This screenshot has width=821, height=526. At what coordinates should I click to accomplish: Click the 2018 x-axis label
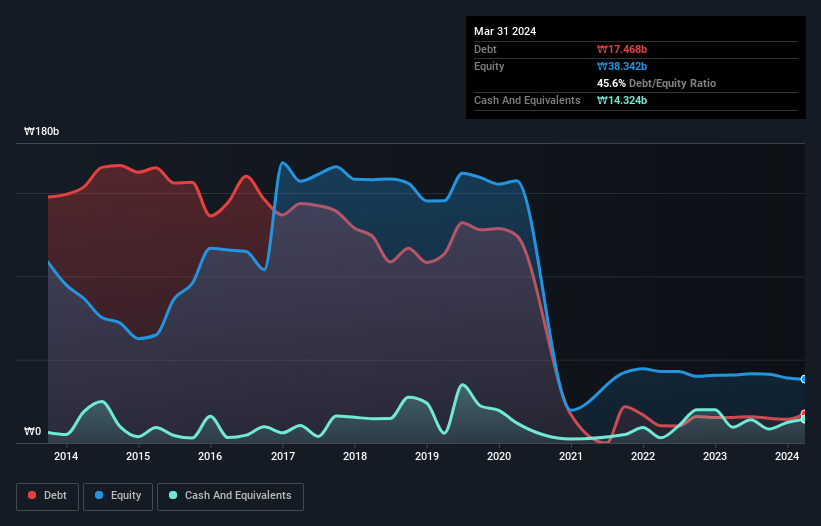355,456
